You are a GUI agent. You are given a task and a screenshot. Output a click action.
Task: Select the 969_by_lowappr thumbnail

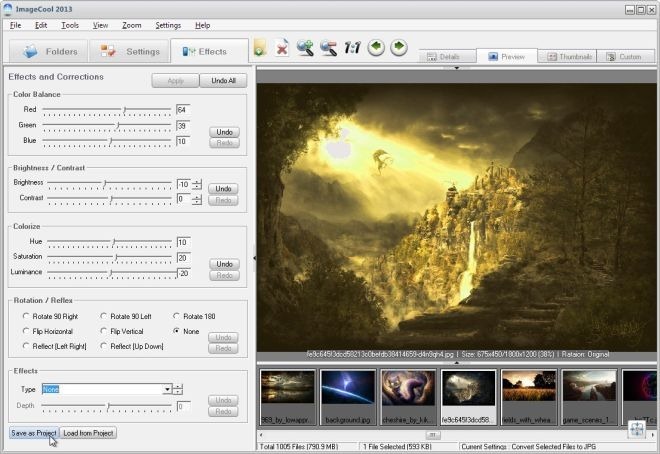coord(287,397)
